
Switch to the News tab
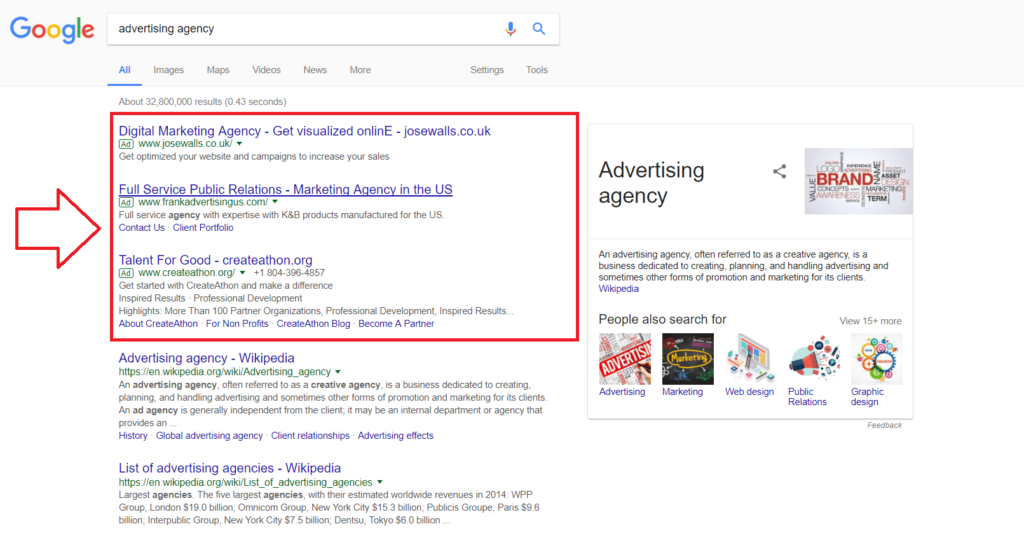point(315,70)
